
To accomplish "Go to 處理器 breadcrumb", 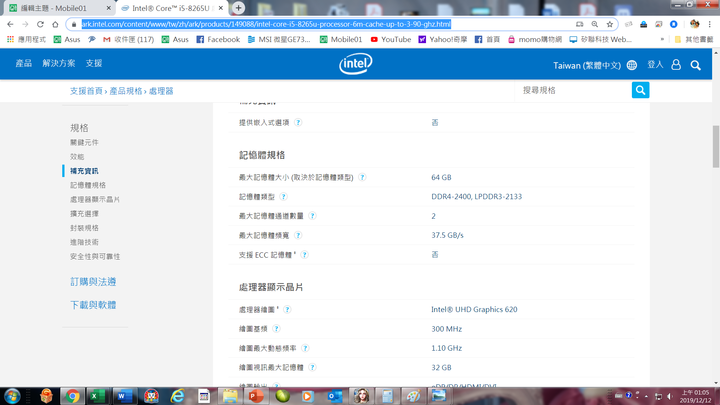I will (161, 91).
